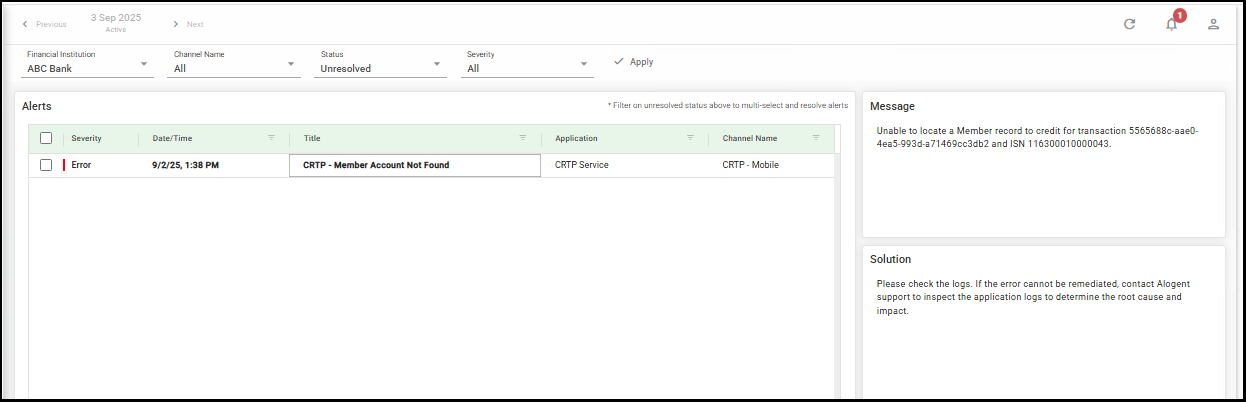Image resolution: width=1246 pixels, height=402 pixels.
Task: Expand the Severity filter dropdown
Action: click(x=584, y=64)
